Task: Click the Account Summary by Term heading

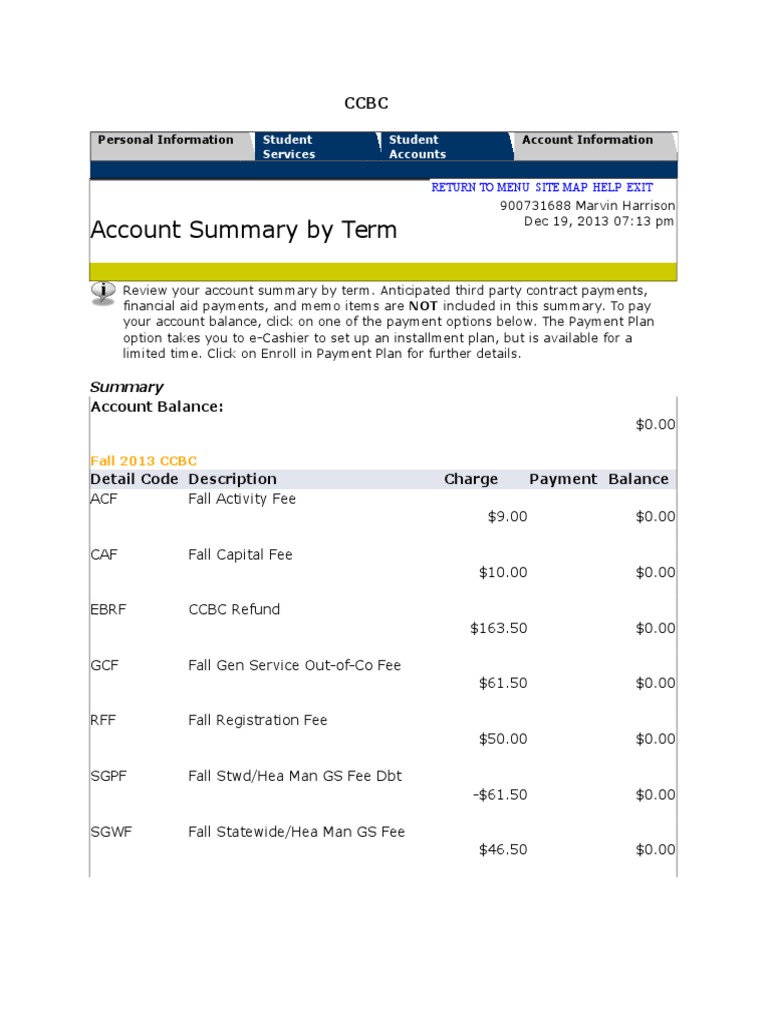Action: click(243, 230)
